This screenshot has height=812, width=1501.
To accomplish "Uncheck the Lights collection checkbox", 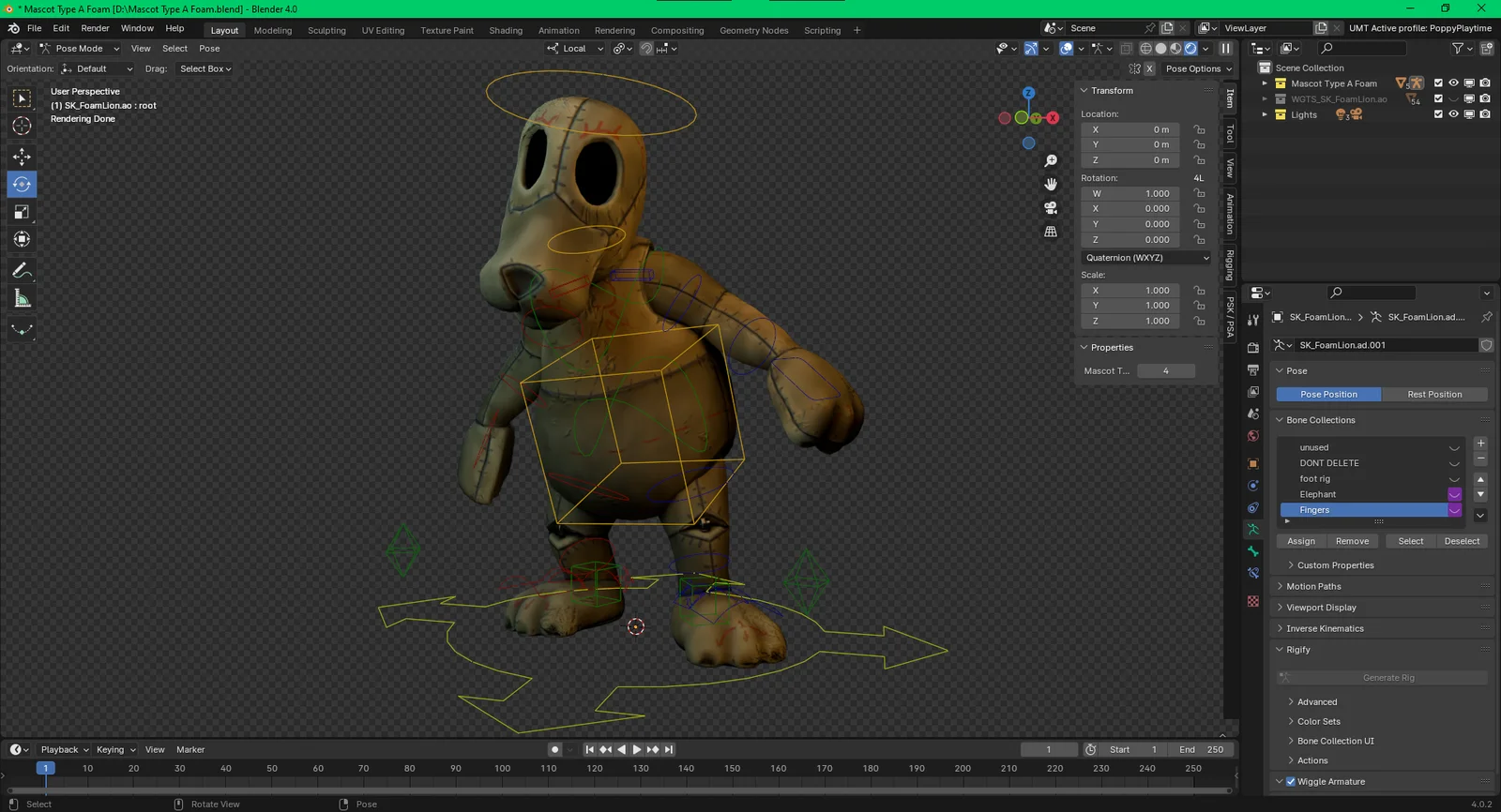I will (1438, 114).
